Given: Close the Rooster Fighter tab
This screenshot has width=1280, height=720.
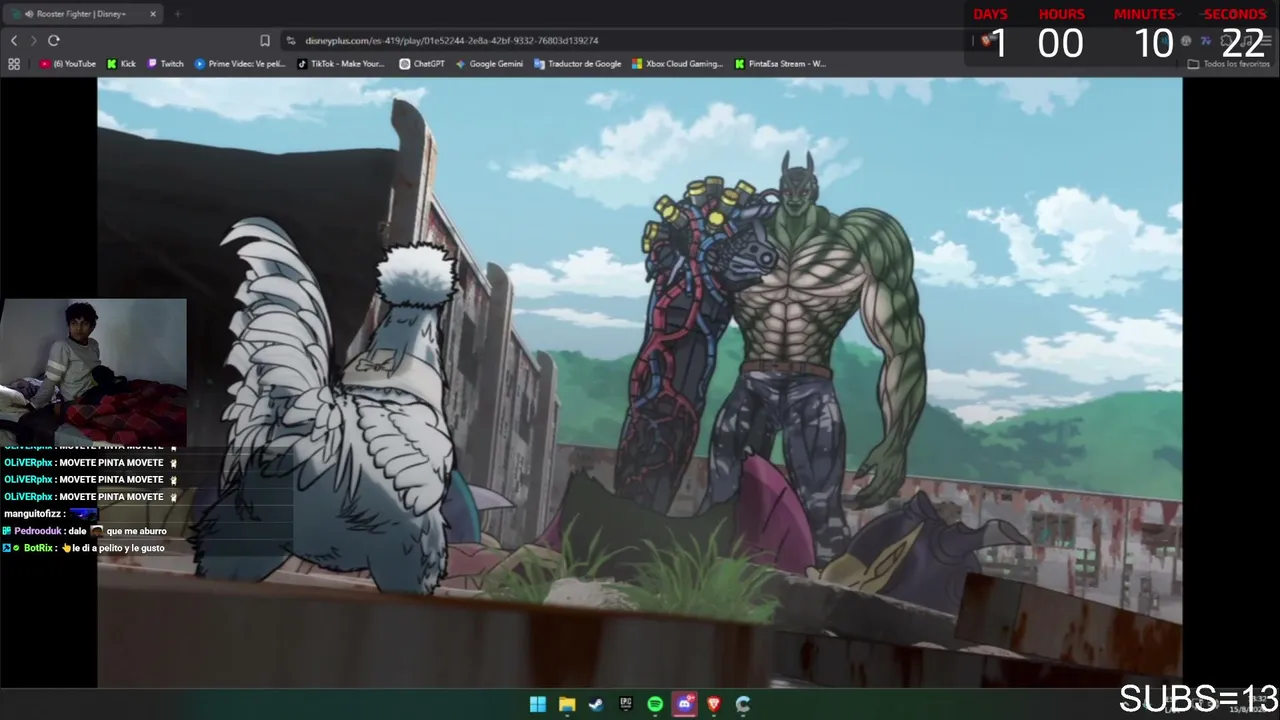Looking at the screenshot, I should [x=153, y=14].
